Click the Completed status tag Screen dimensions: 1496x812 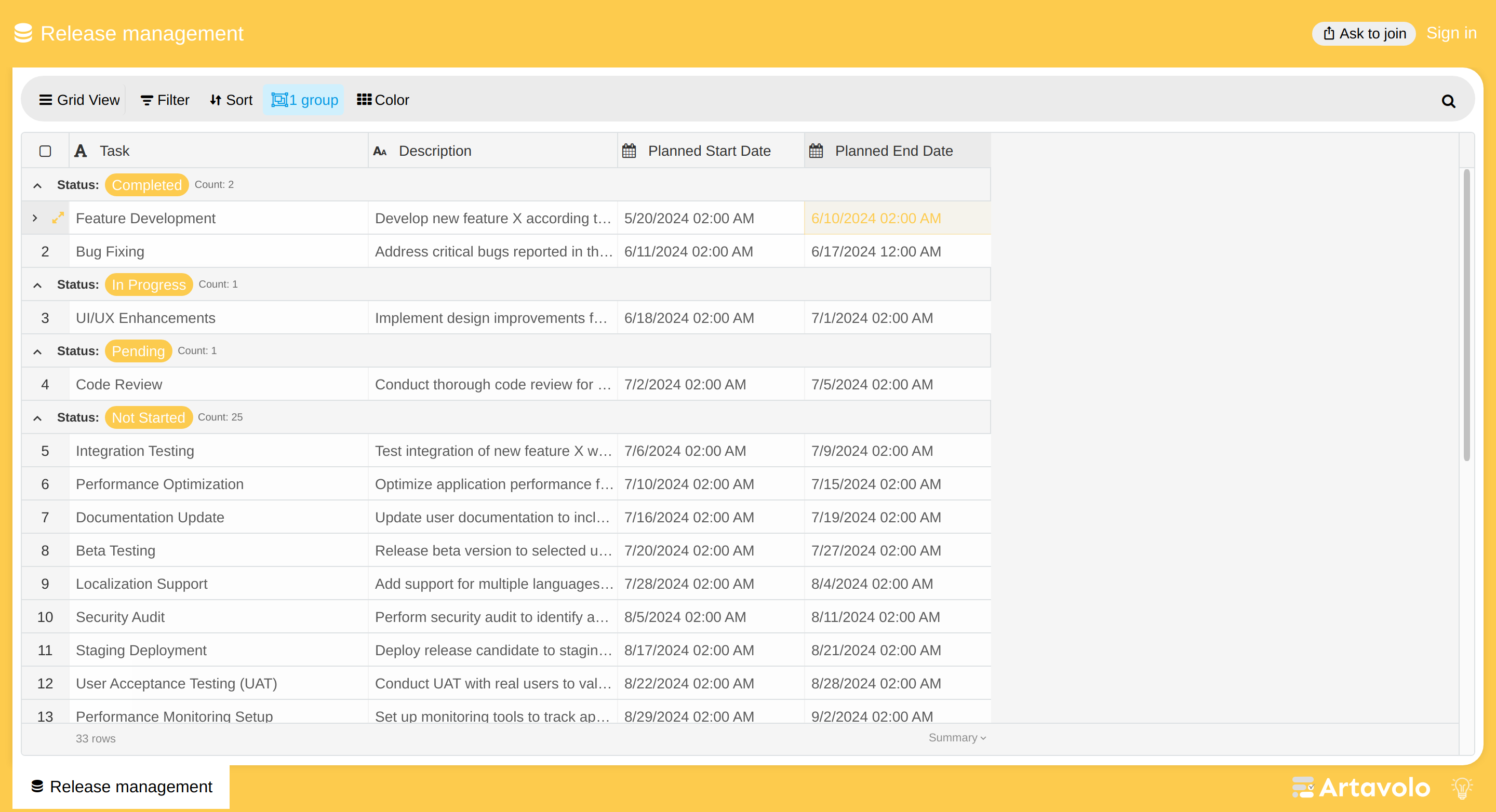pos(147,185)
